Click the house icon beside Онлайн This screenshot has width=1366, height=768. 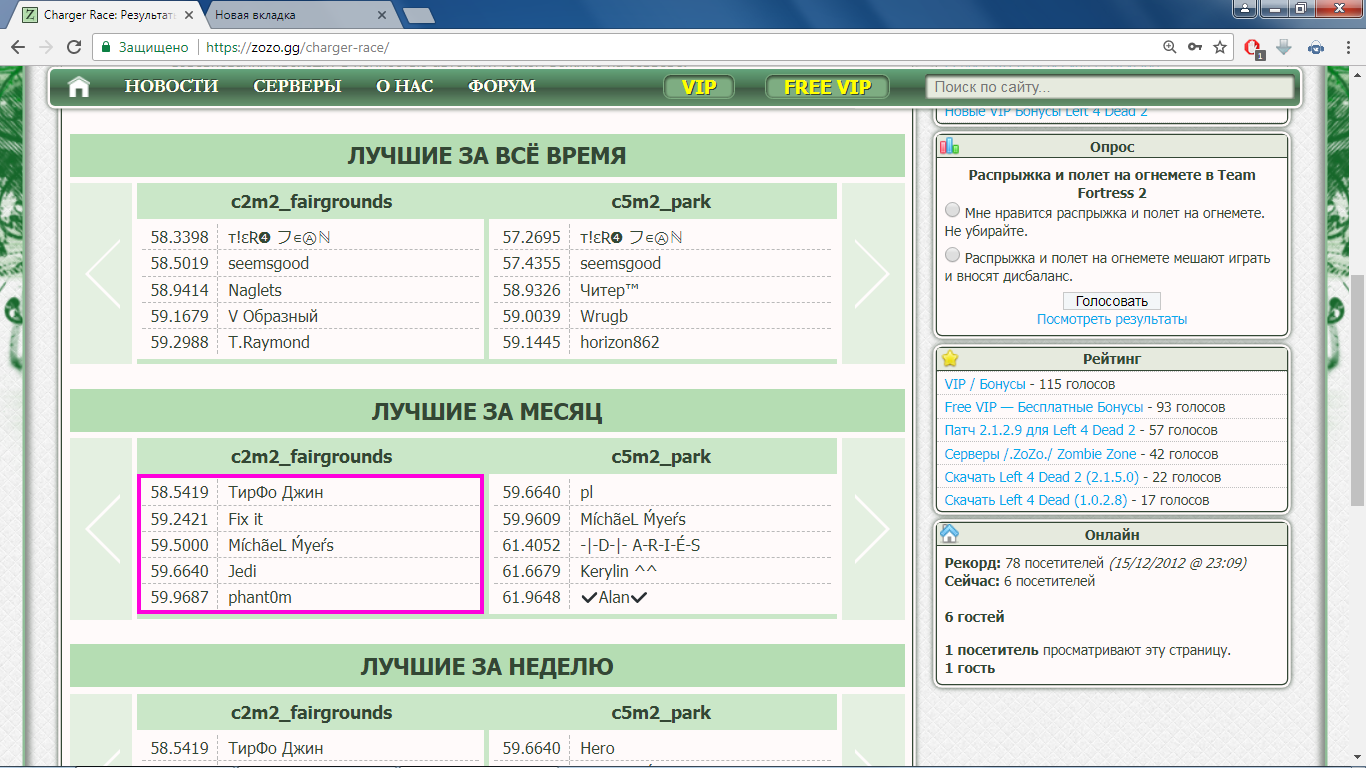[950, 533]
